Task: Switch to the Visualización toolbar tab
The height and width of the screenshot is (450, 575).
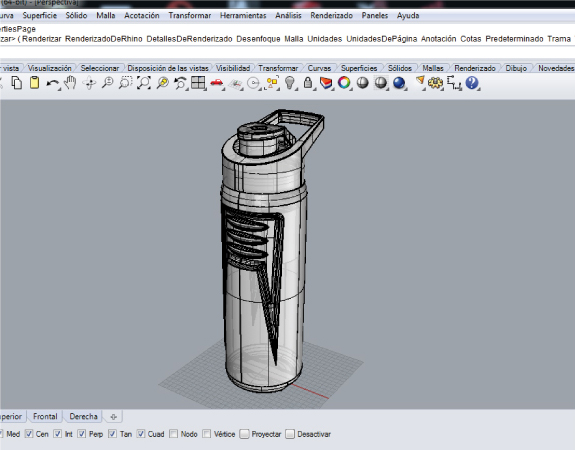Action: 50,68
